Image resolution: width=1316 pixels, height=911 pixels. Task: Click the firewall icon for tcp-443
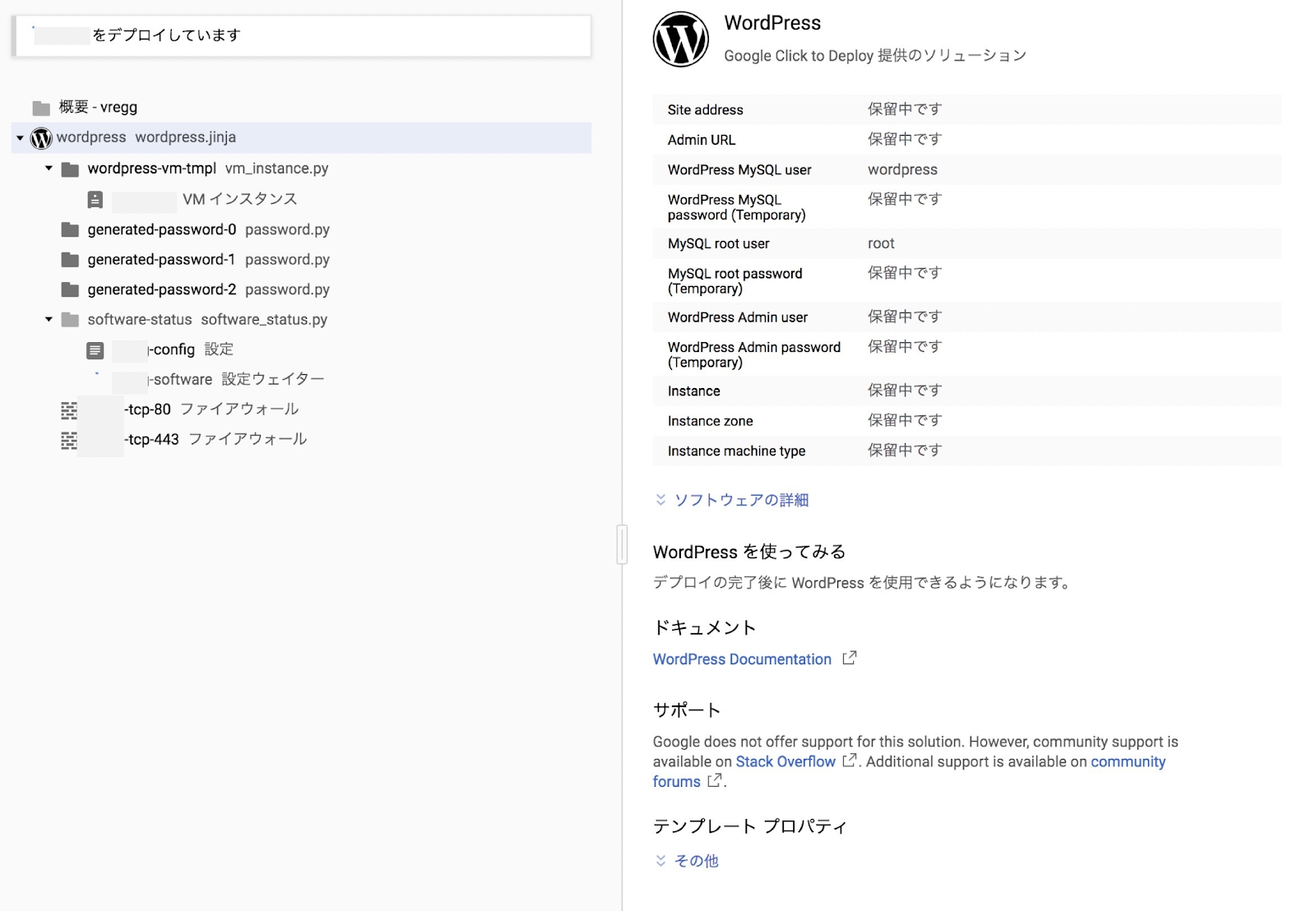pyautogui.click(x=69, y=441)
